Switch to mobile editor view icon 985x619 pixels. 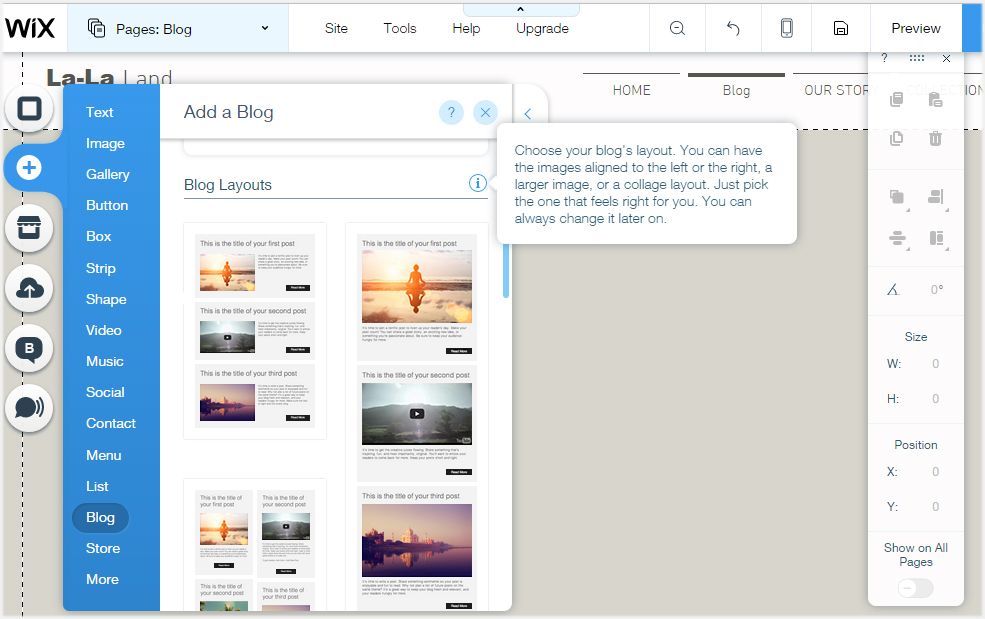[x=787, y=28]
